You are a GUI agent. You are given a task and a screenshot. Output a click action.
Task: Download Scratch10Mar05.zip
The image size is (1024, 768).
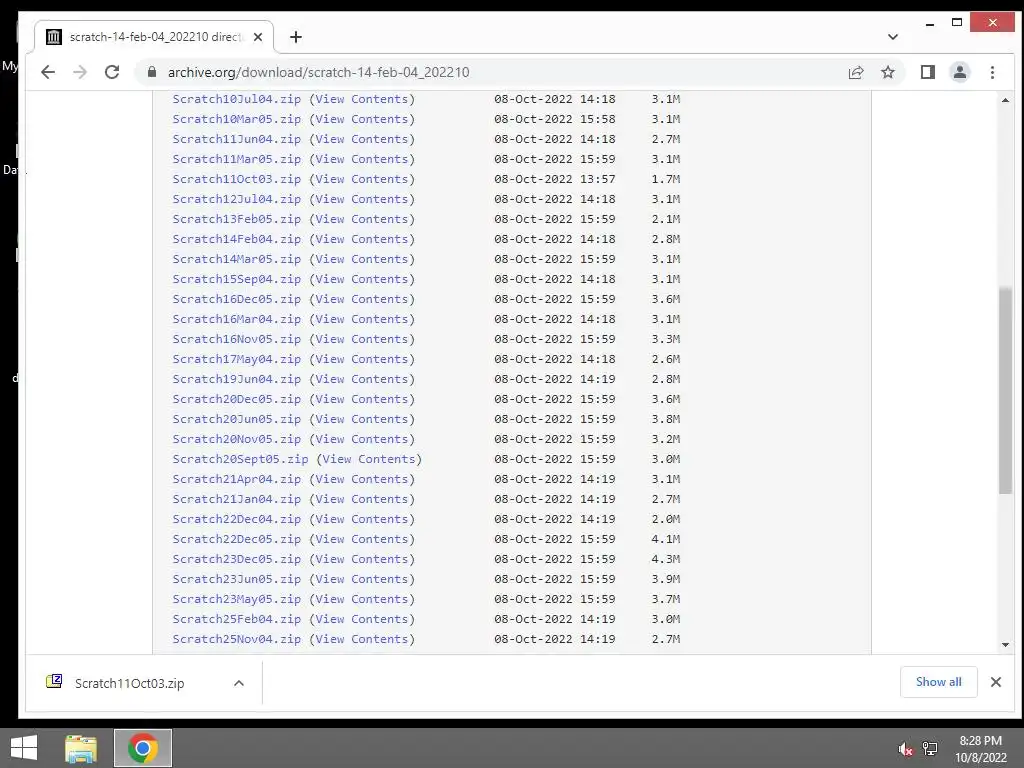pyautogui.click(x=236, y=120)
